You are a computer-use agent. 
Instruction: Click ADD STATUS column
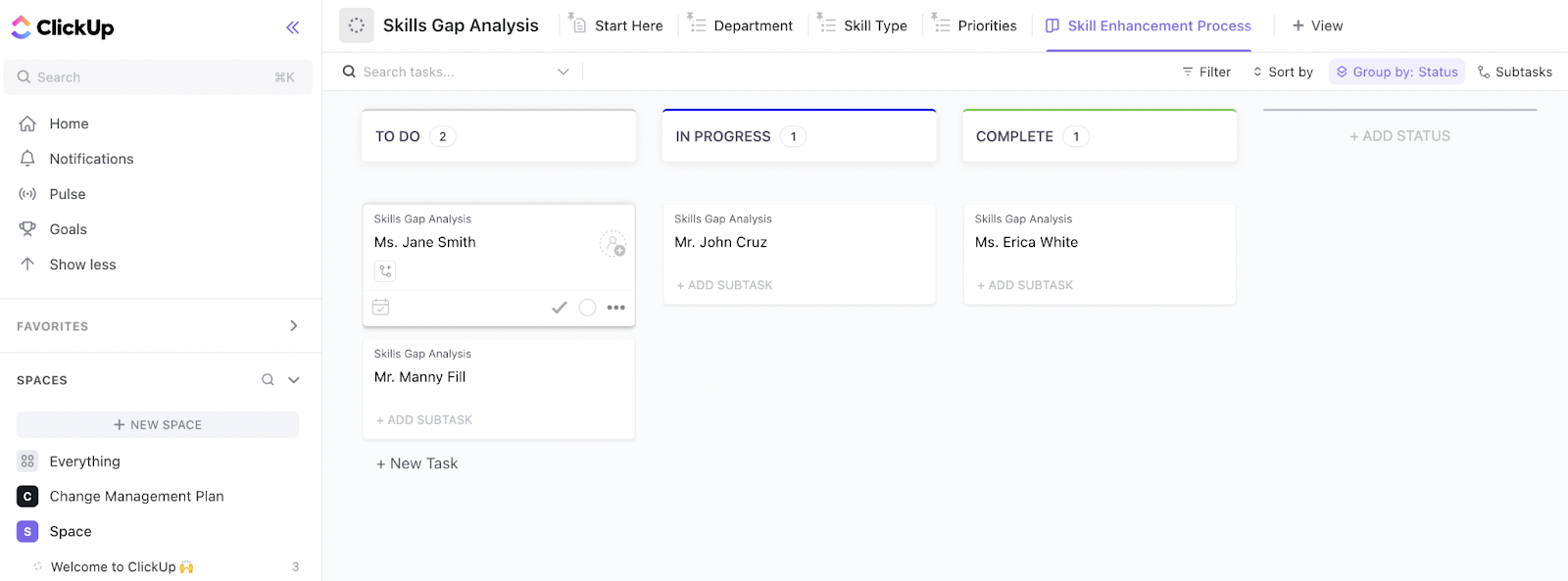tap(1399, 136)
